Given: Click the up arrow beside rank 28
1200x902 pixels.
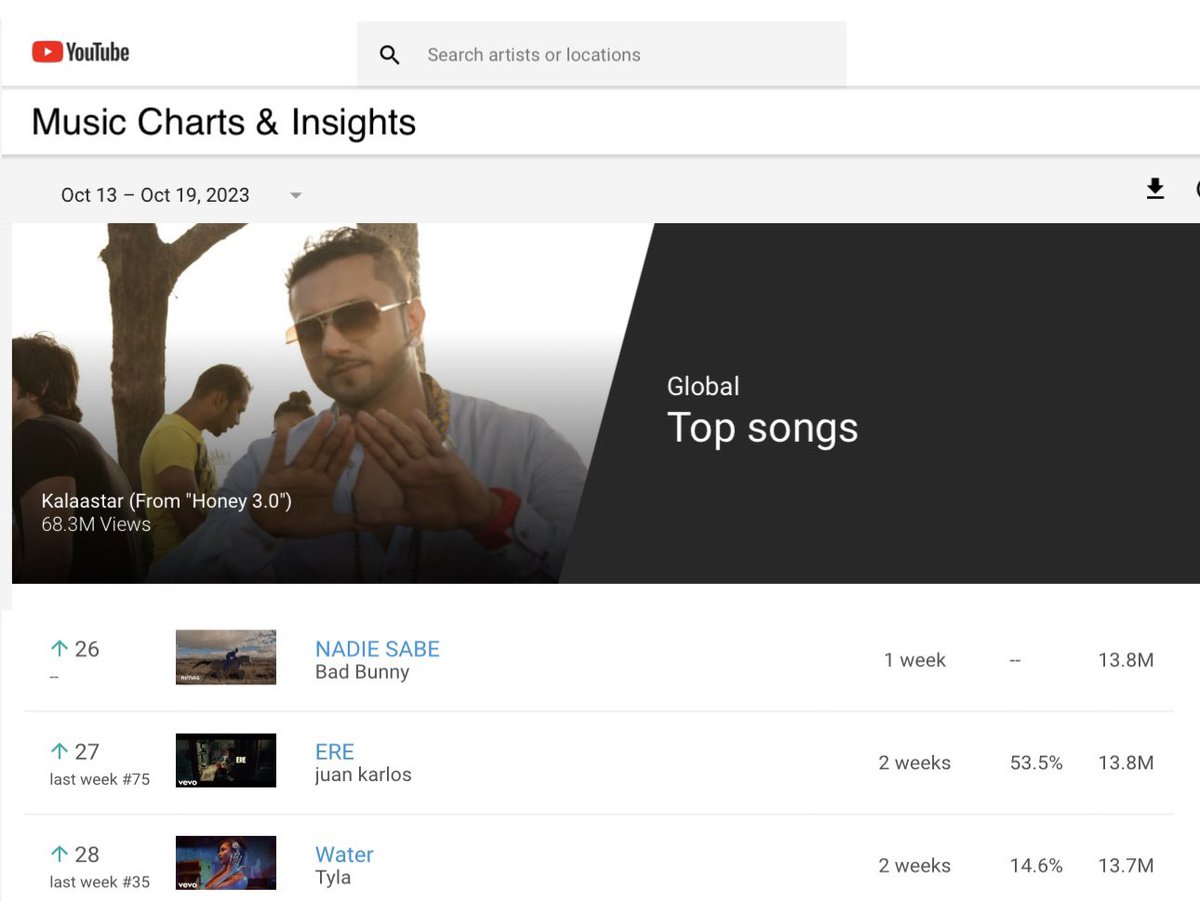Looking at the screenshot, I should point(59,855).
